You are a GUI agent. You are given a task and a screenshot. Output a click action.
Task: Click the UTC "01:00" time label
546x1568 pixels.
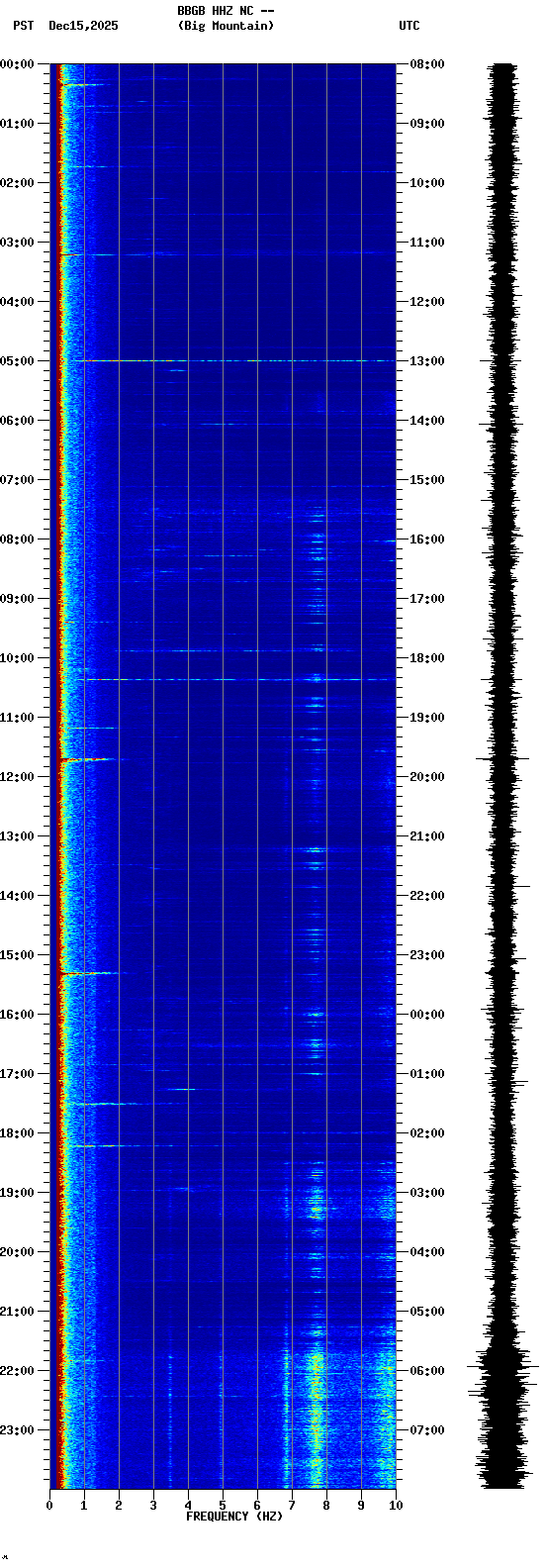pos(427,1074)
